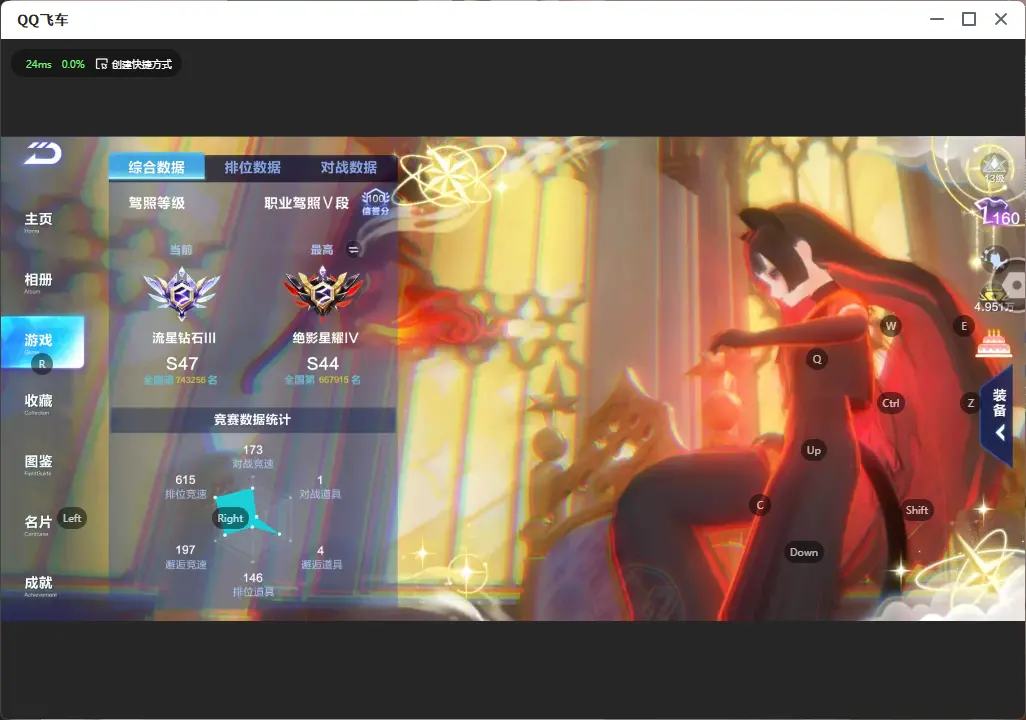Image resolution: width=1026 pixels, height=720 pixels.
Task: Tap the Q virtual key overlay
Action: pyautogui.click(x=817, y=359)
